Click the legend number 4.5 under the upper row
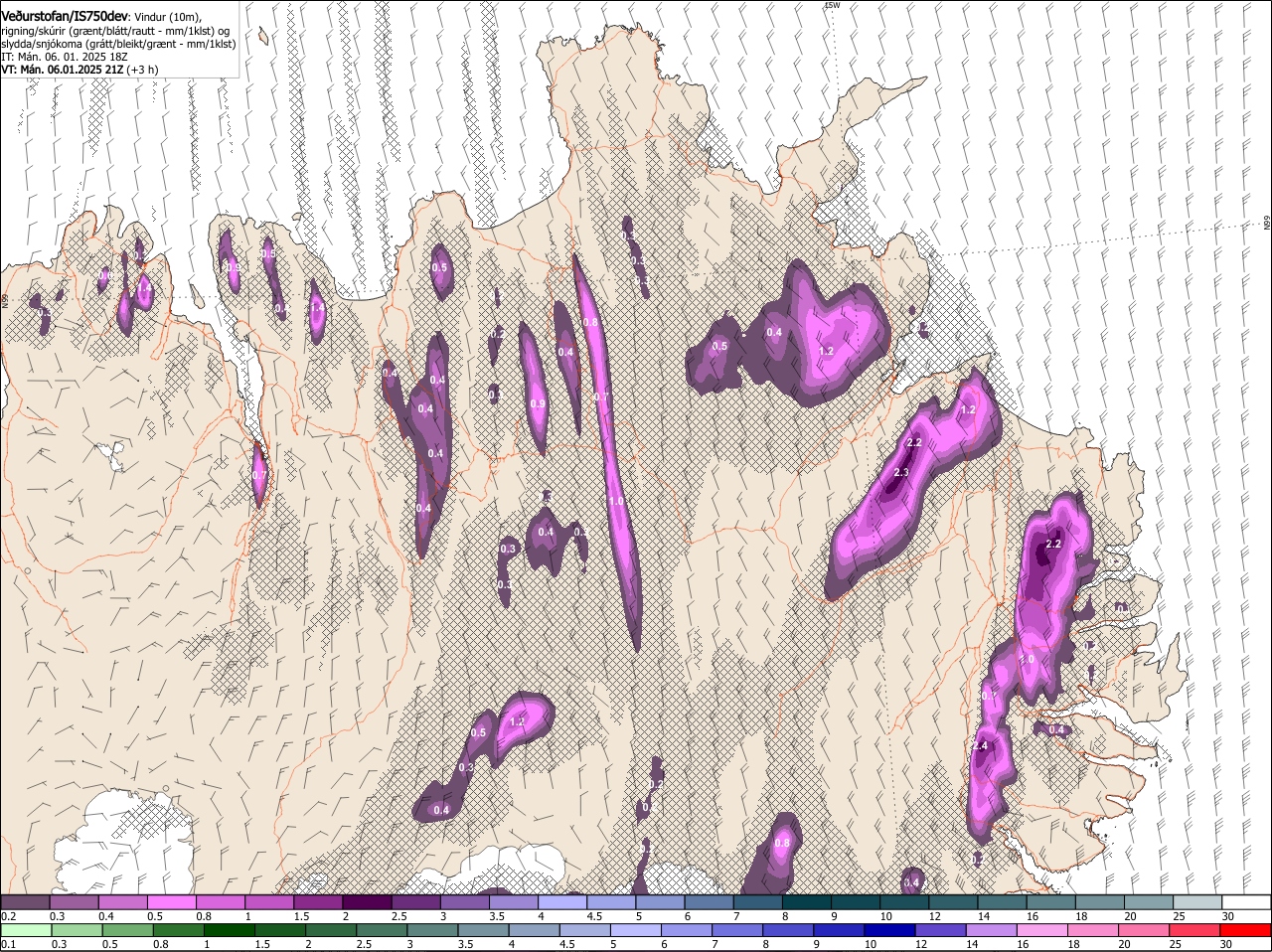 coord(594,915)
